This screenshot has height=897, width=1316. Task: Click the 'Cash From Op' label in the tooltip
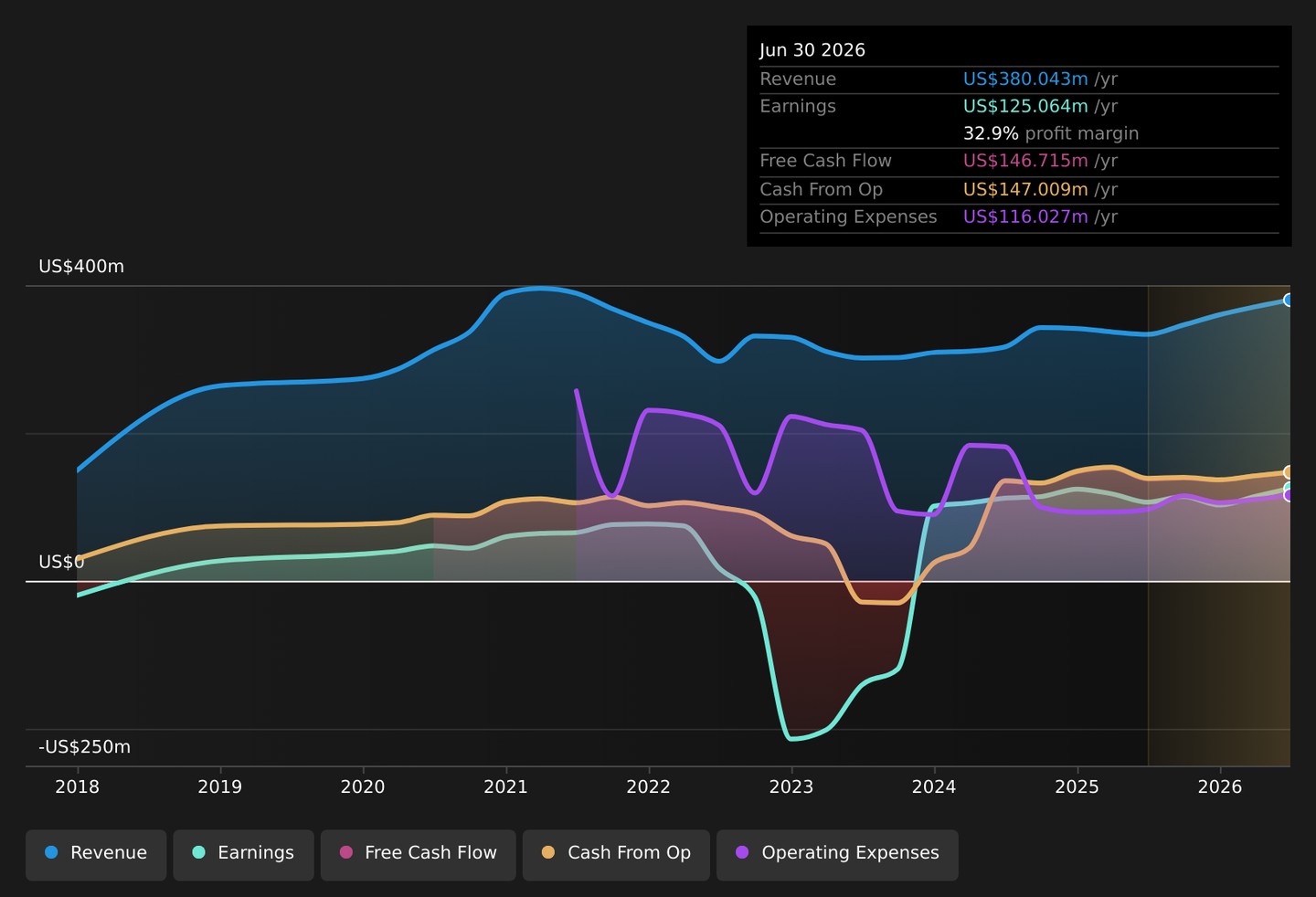coord(821,189)
